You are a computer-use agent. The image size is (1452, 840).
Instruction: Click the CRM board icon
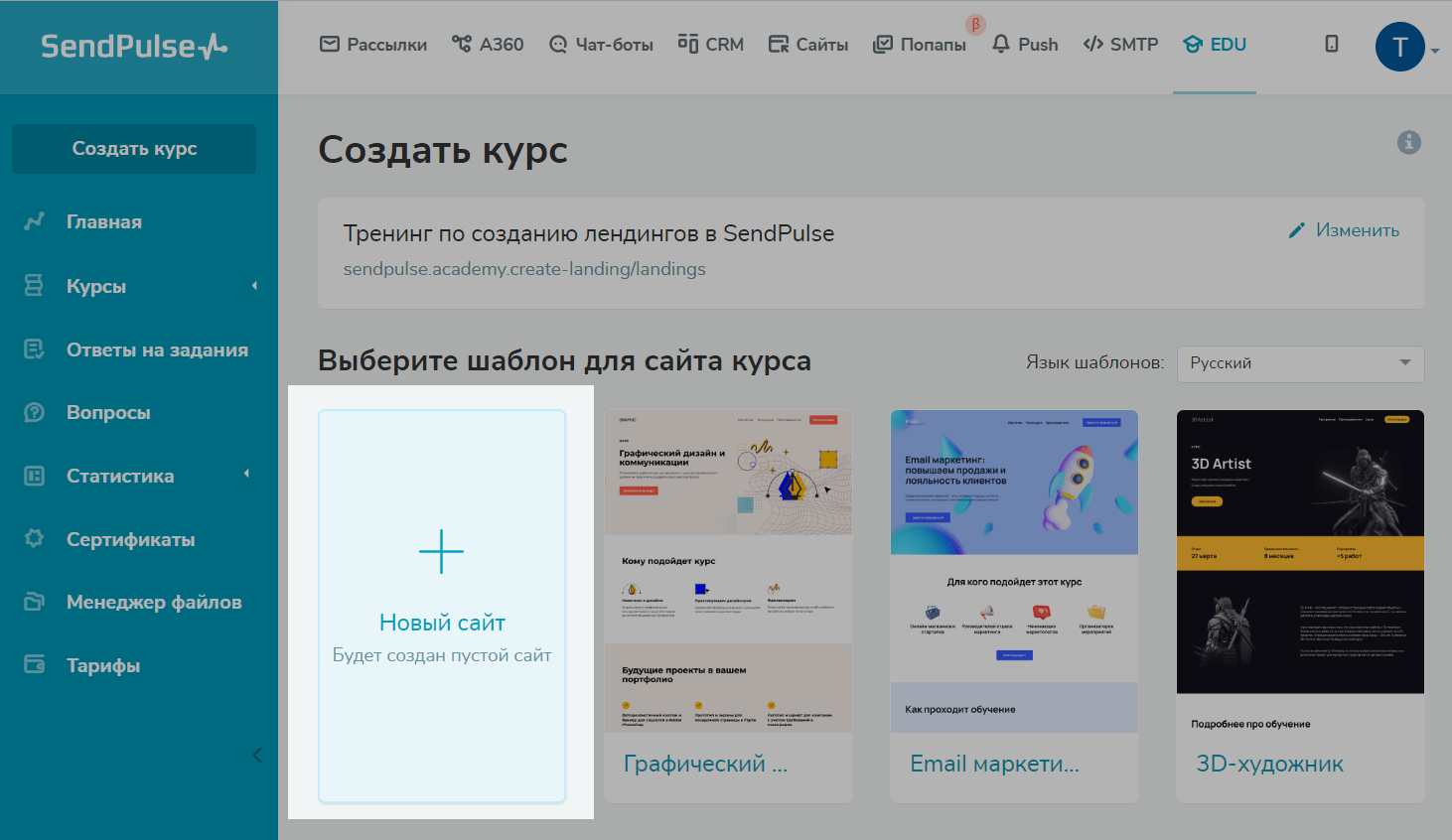pyautogui.click(x=688, y=44)
